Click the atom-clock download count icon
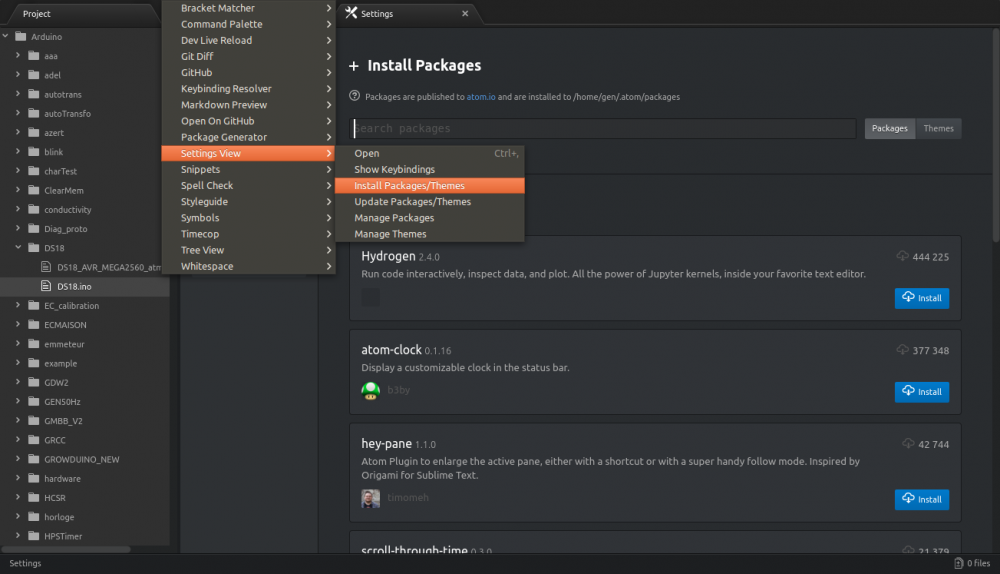 pos(902,350)
